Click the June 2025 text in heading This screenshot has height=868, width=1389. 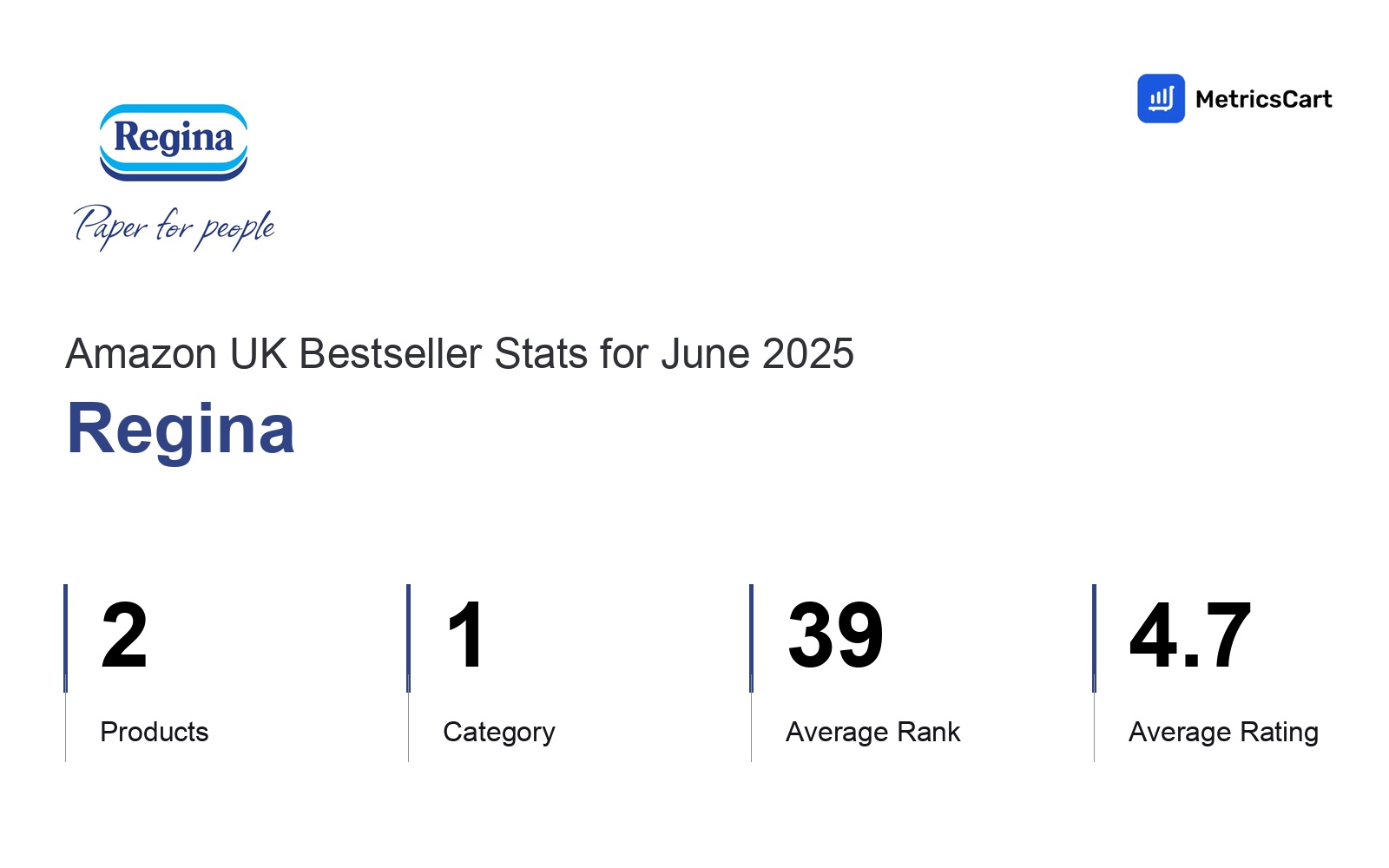(757, 354)
